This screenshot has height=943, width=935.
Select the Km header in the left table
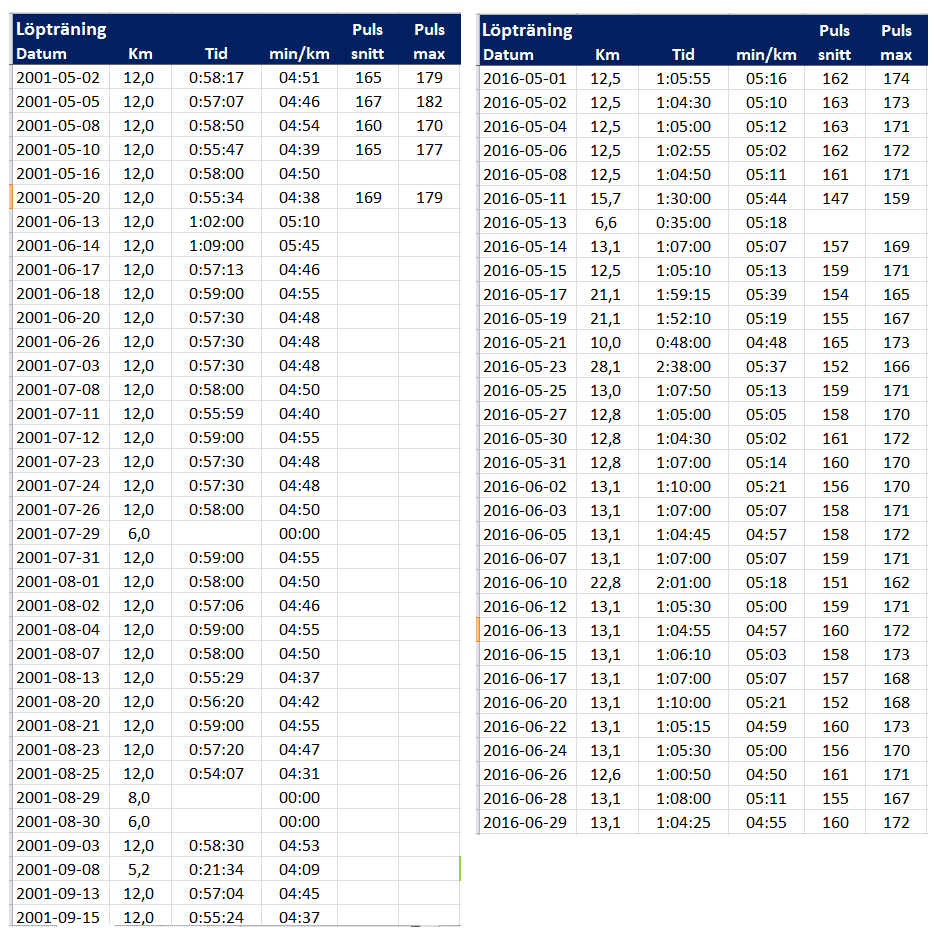(140, 54)
